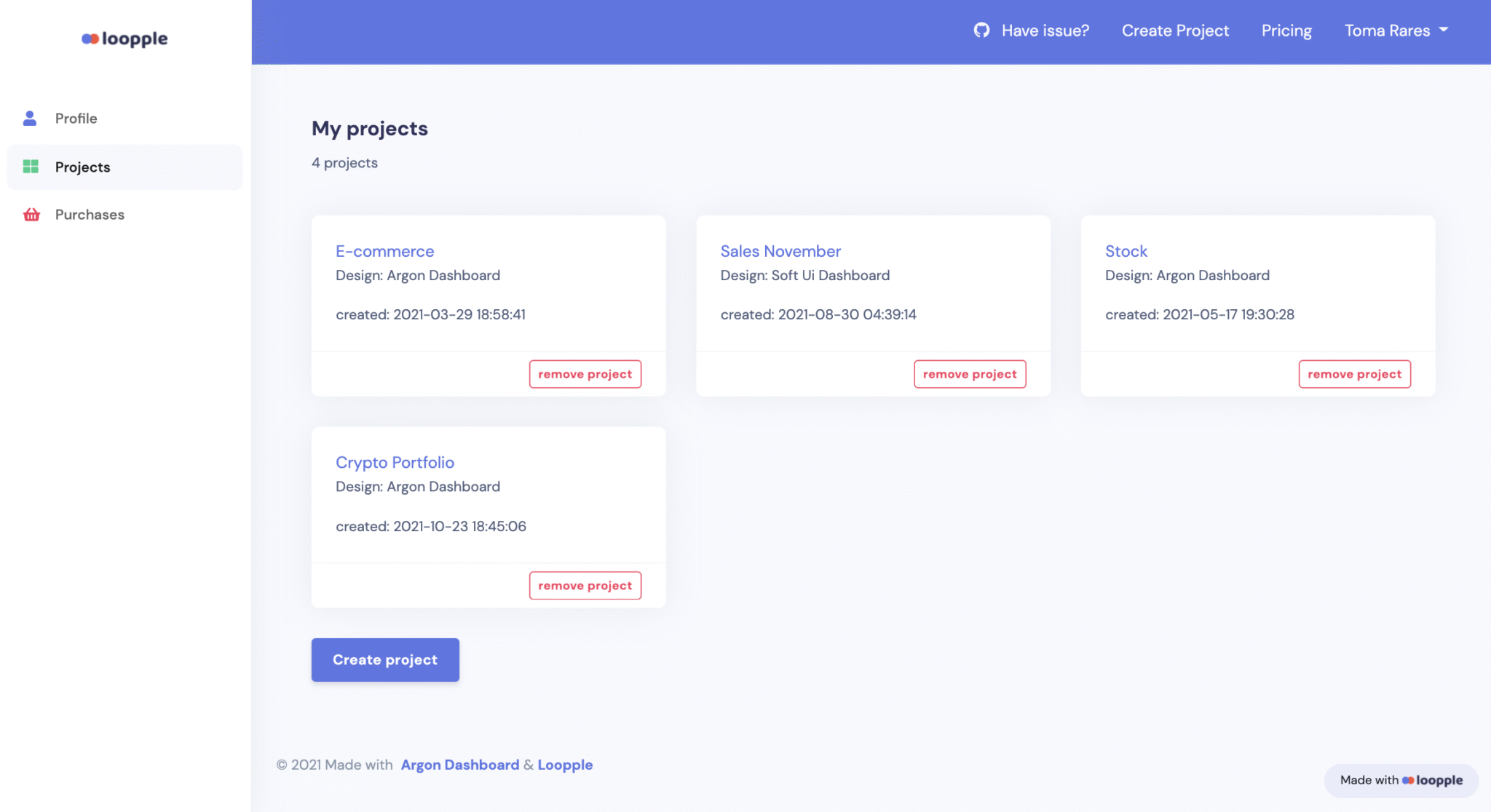Select the Profile sidebar icon
The width and height of the screenshot is (1491, 812).
point(29,117)
